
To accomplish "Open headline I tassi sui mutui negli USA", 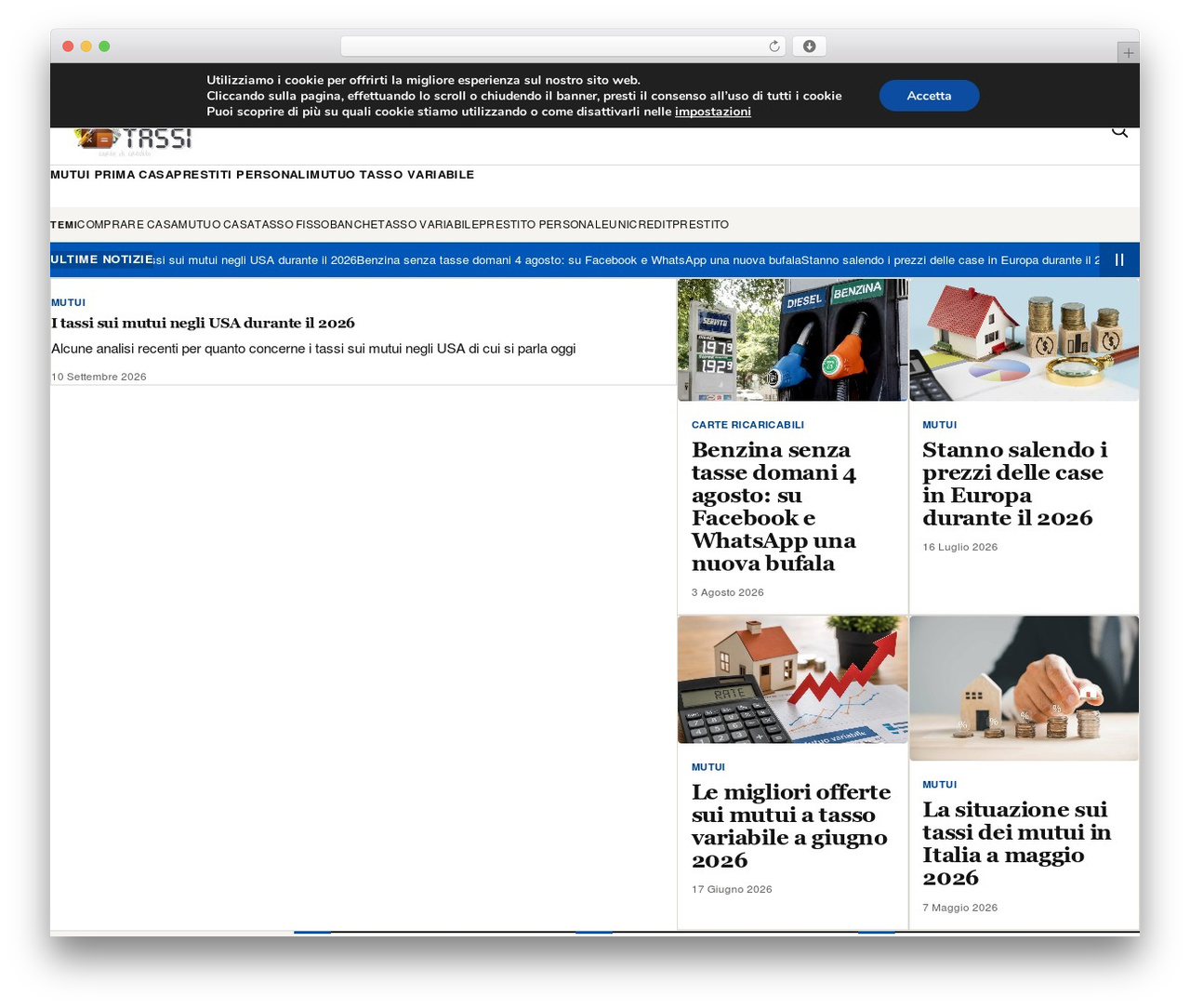I will click(x=203, y=324).
